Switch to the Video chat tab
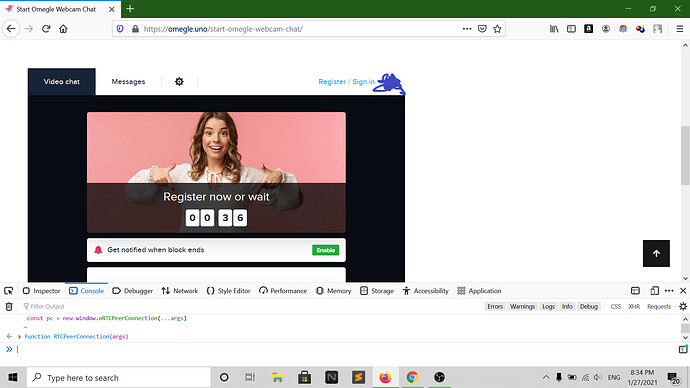Image resolution: width=690 pixels, height=388 pixels. coord(62,81)
